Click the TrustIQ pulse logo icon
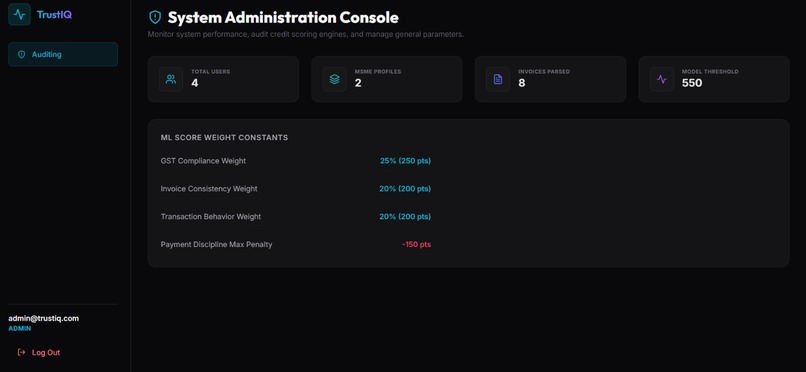The height and width of the screenshot is (372, 806). (20, 14)
